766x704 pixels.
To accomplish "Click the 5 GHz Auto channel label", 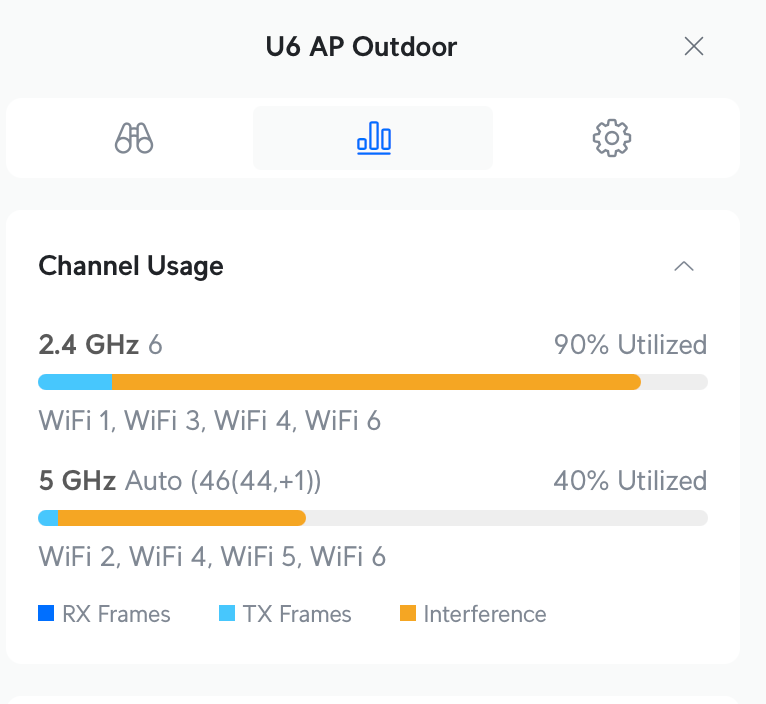I will pyautogui.click(x=180, y=481).
